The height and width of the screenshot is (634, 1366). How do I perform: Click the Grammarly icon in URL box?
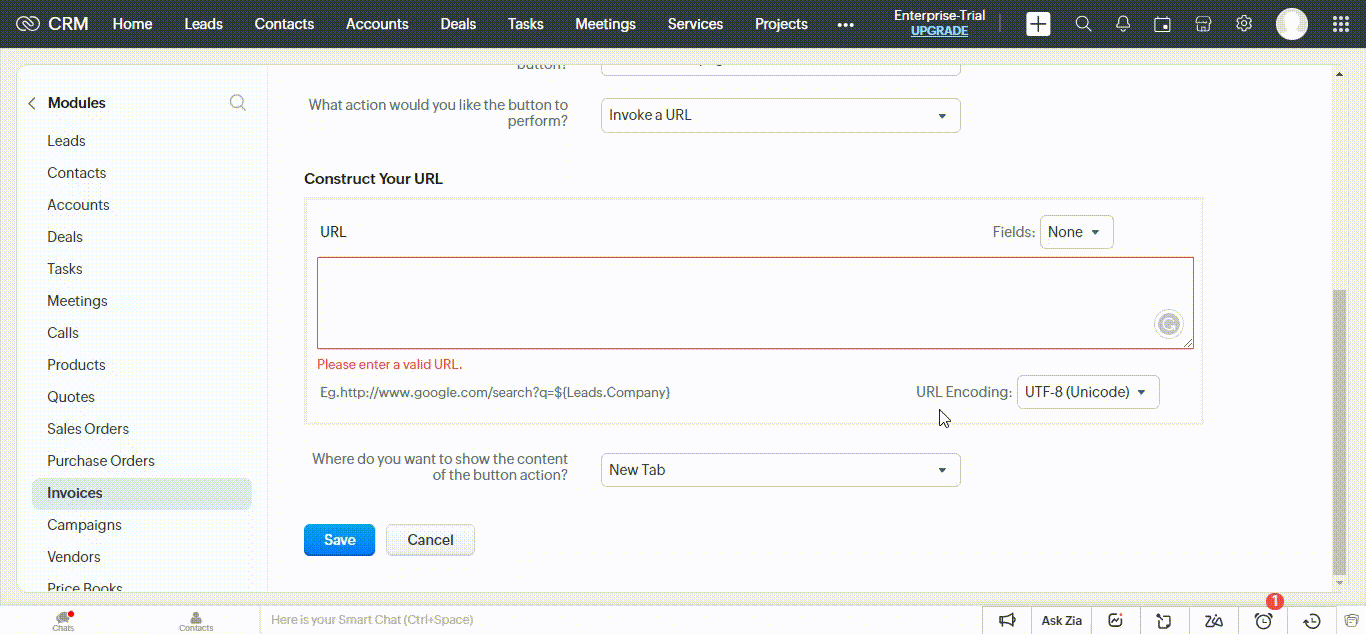tap(1168, 324)
